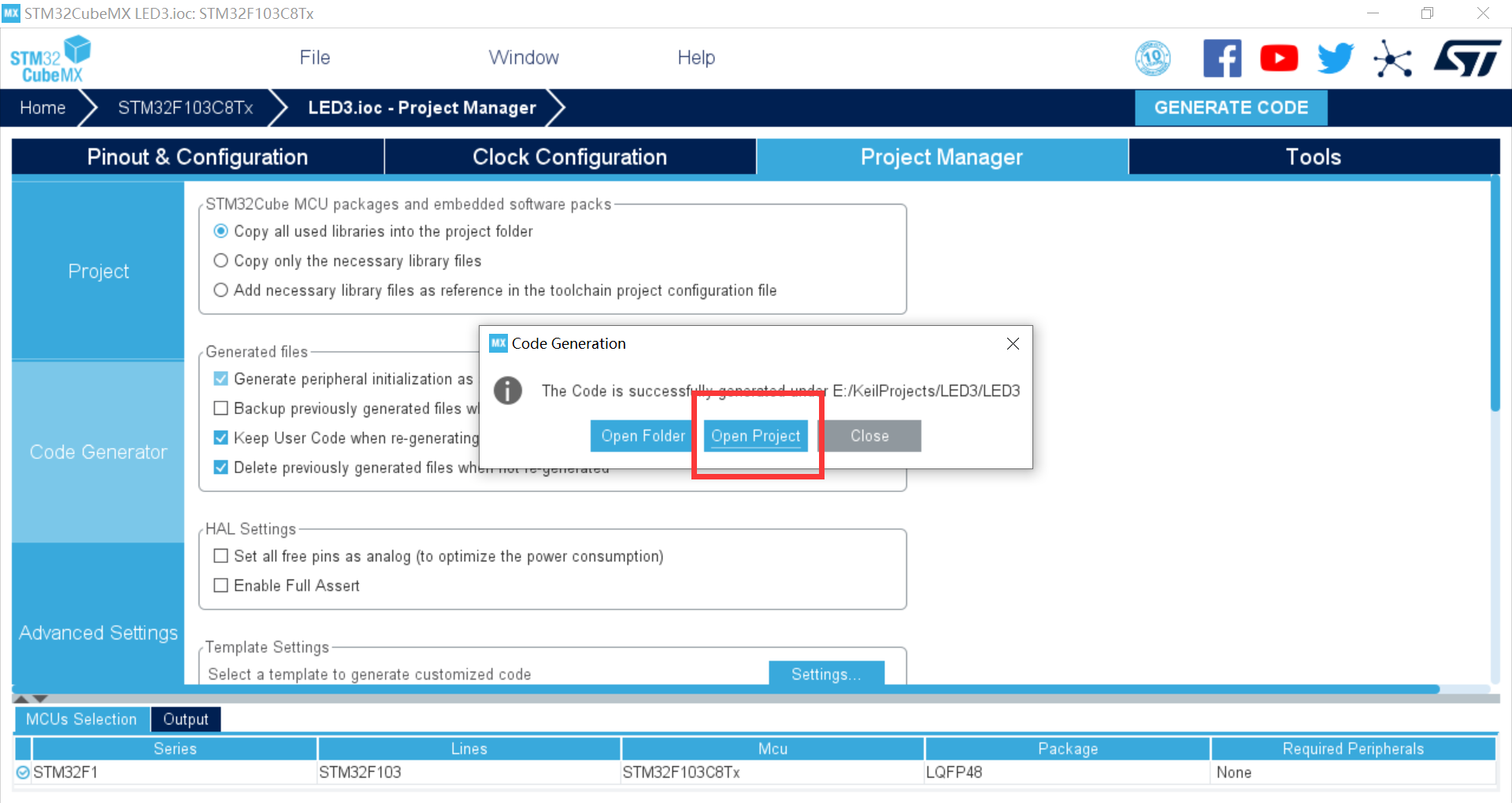Screen dimensions: 1512x803
Task: Click the STM32F103C8Tx breadcrumb
Action: (x=186, y=108)
